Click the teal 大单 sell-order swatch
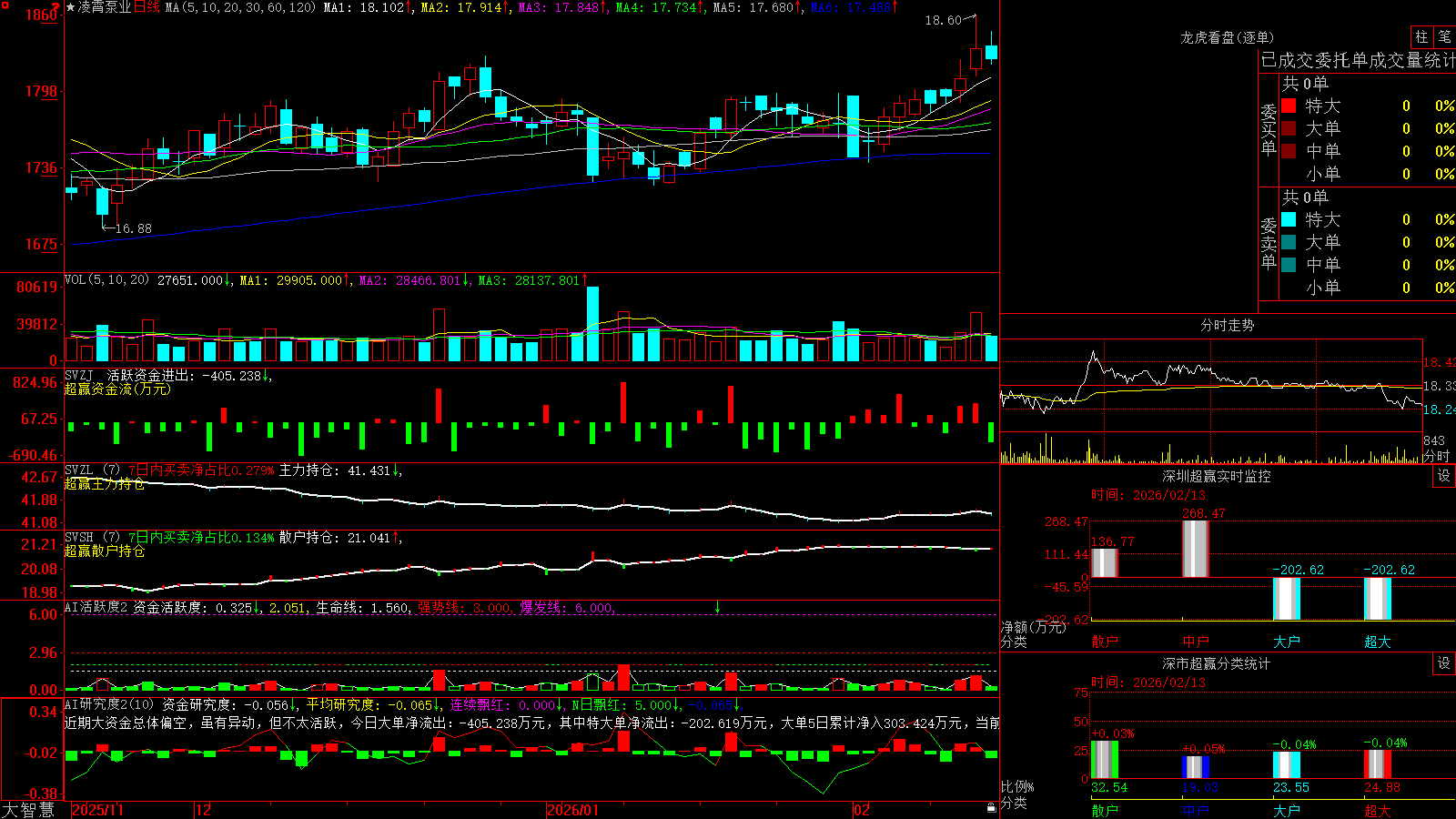This screenshot has height=819, width=1456. [x=1289, y=242]
